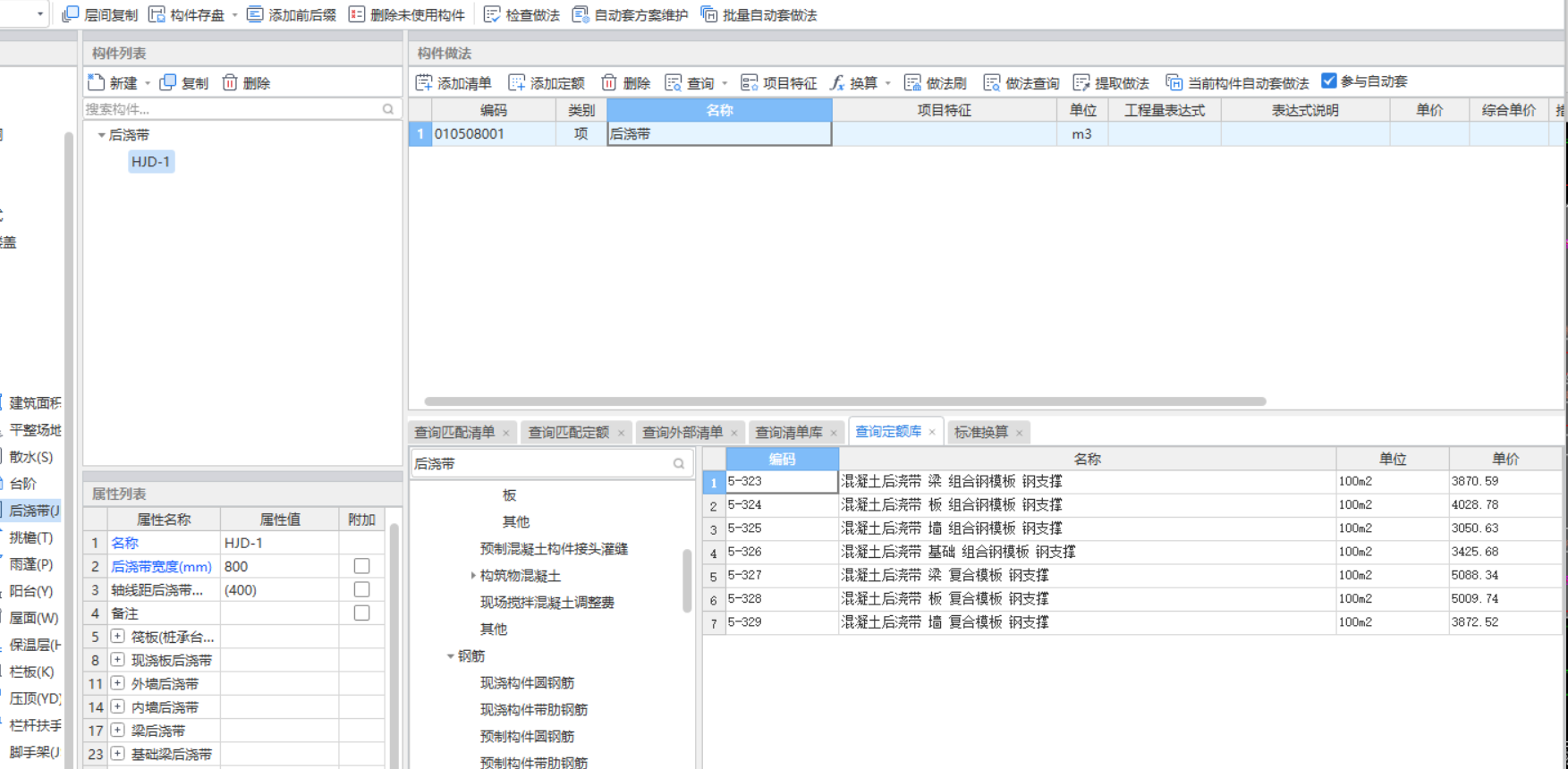The image size is (1568, 769).
Task: Expand 基础梁后浇带 property group
Action: coord(117,753)
